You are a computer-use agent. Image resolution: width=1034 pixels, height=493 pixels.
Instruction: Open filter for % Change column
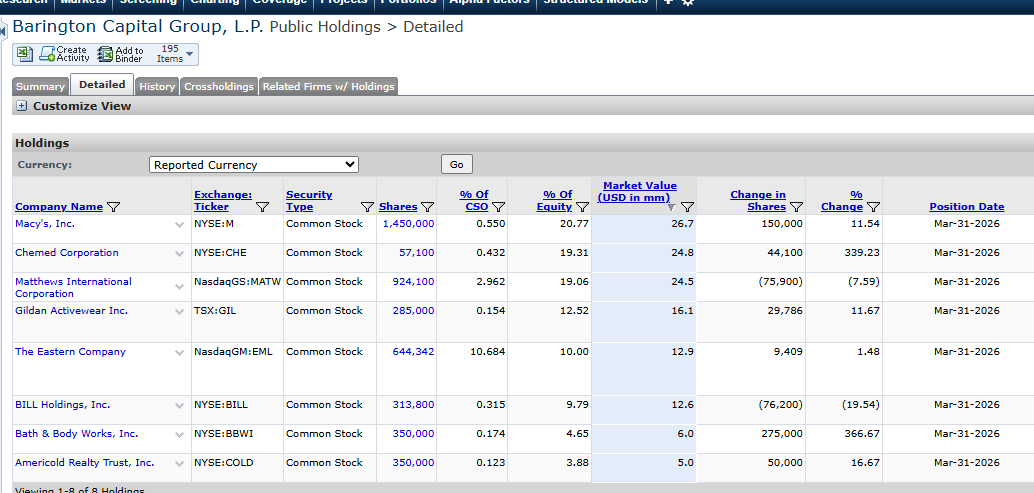click(874, 207)
